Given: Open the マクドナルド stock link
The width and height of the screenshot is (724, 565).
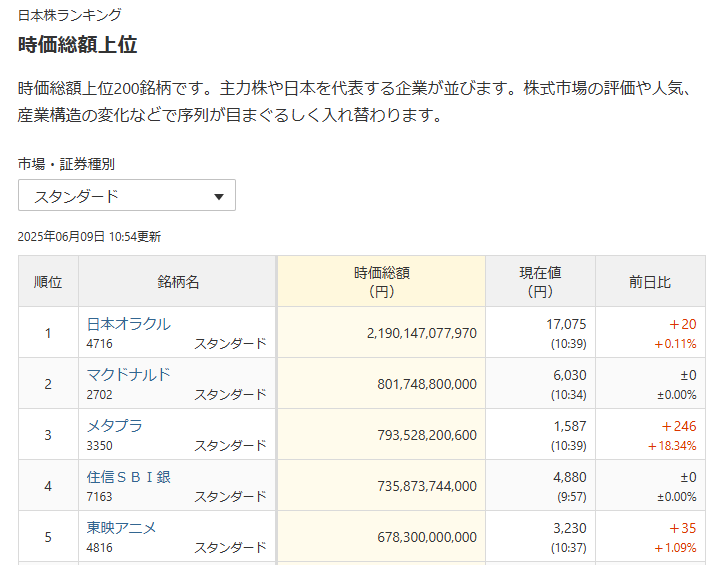Looking at the screenshot, I should (x=128, y=375).
